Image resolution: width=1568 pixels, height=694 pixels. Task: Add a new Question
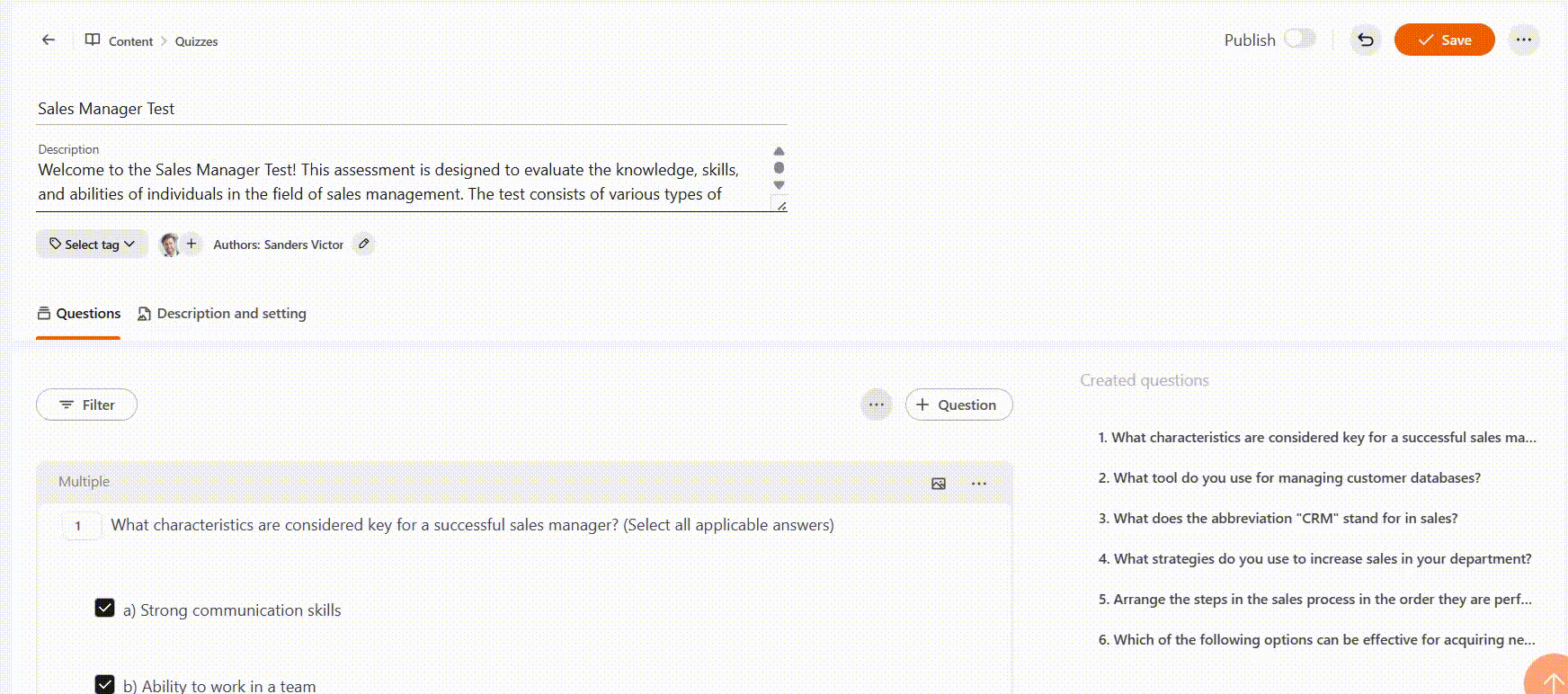point(958,405)
